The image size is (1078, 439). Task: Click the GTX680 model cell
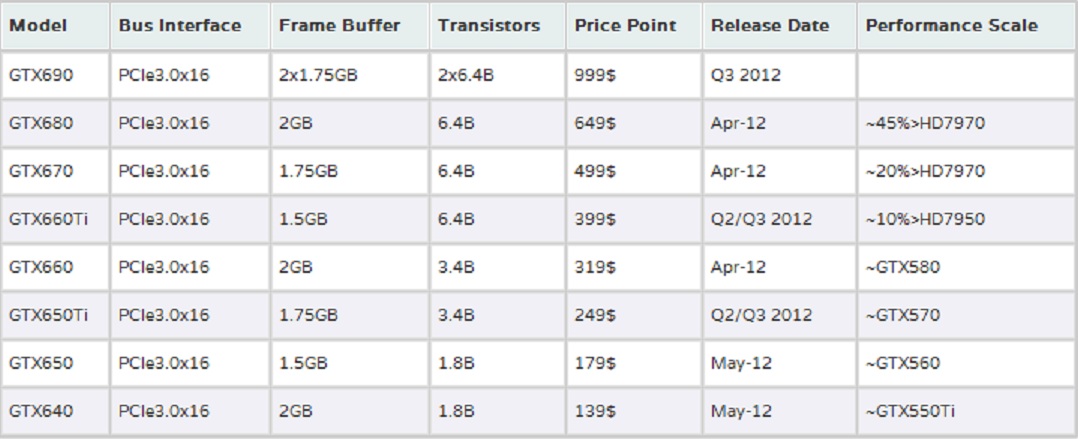point(37,123)
